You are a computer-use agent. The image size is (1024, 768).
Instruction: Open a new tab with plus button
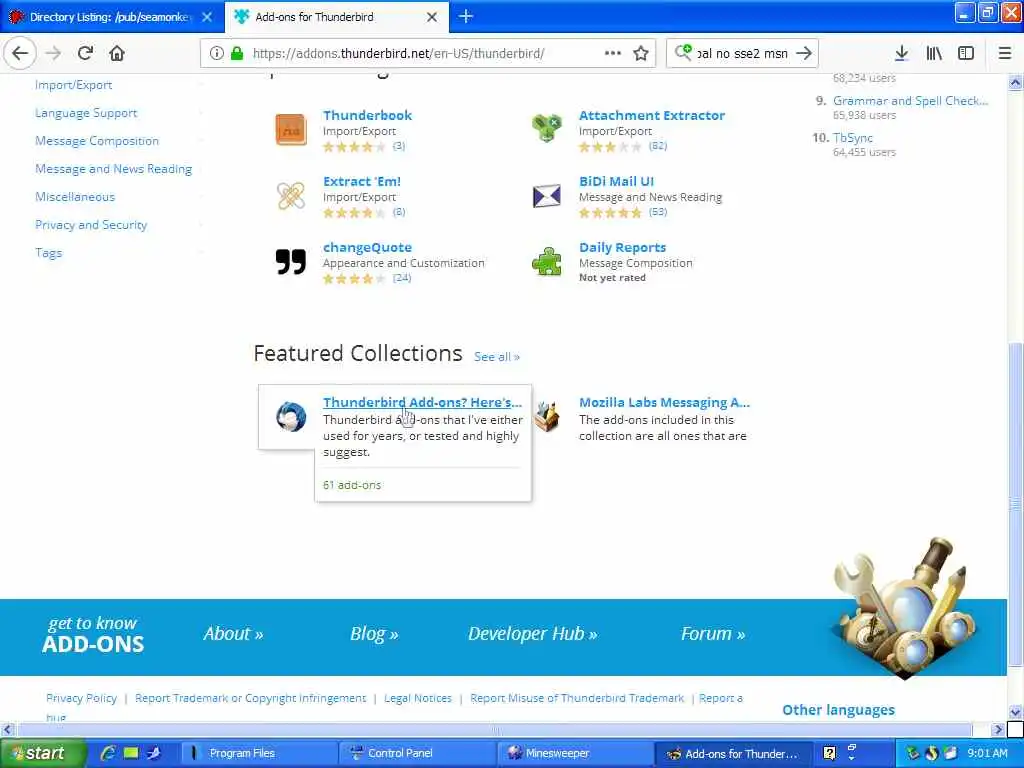[x=466, y=16]
